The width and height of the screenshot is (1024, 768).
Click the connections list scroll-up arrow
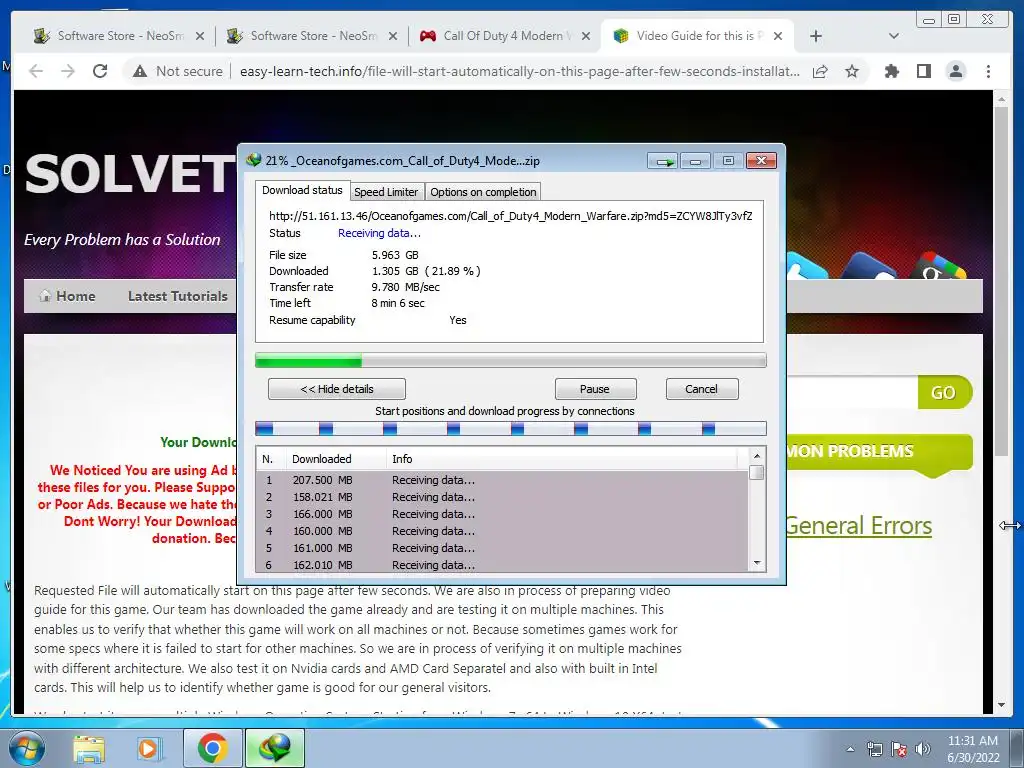(757, 456)
